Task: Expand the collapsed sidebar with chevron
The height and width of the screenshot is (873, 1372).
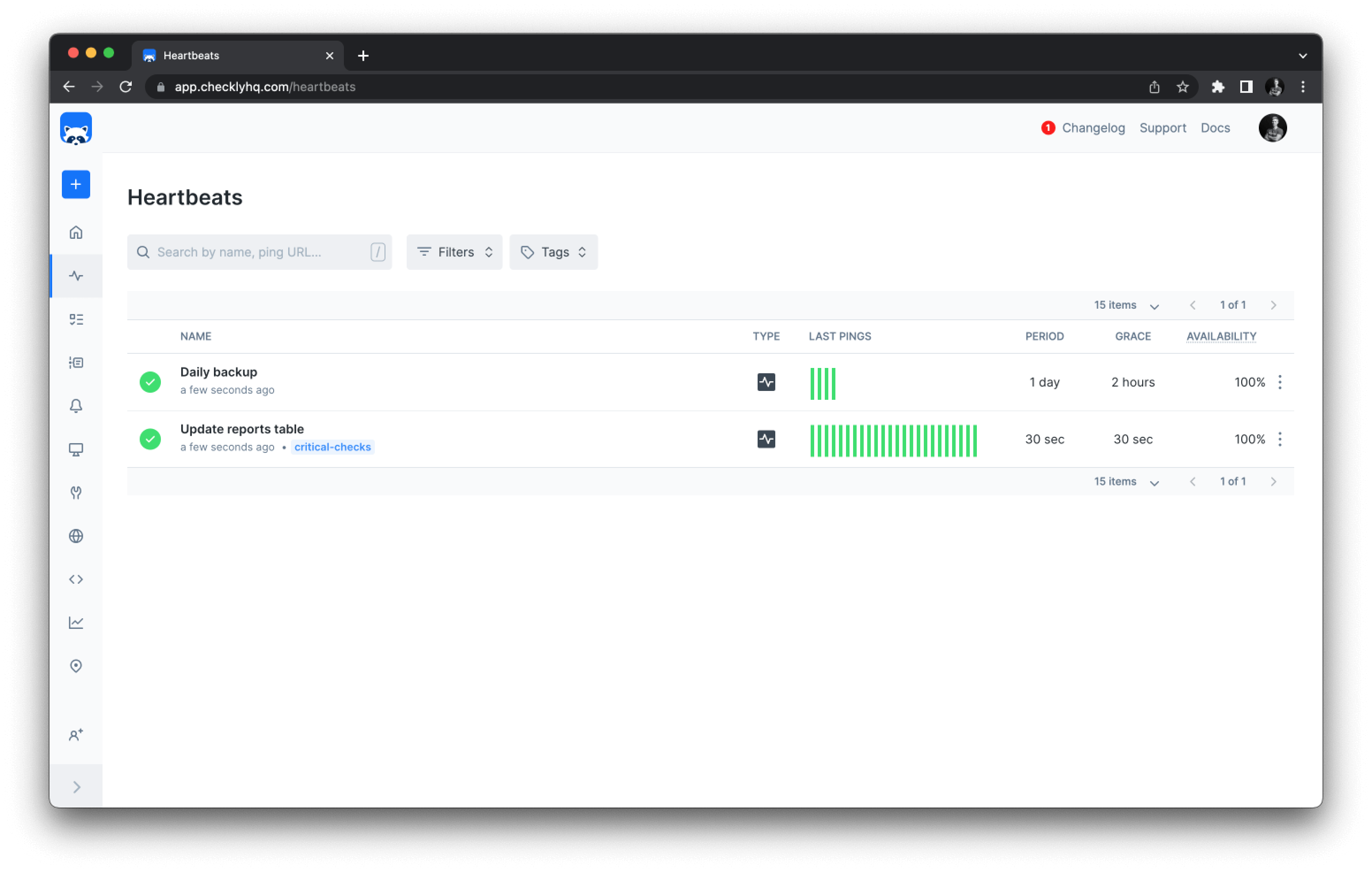Action: coord(76,787)
